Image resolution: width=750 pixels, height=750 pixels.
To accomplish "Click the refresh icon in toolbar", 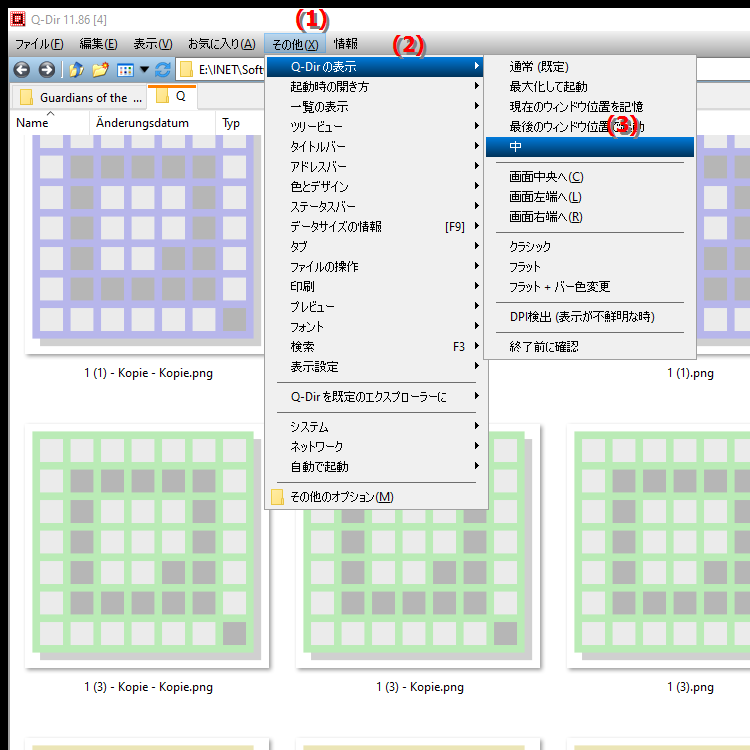I will (163, 70).
